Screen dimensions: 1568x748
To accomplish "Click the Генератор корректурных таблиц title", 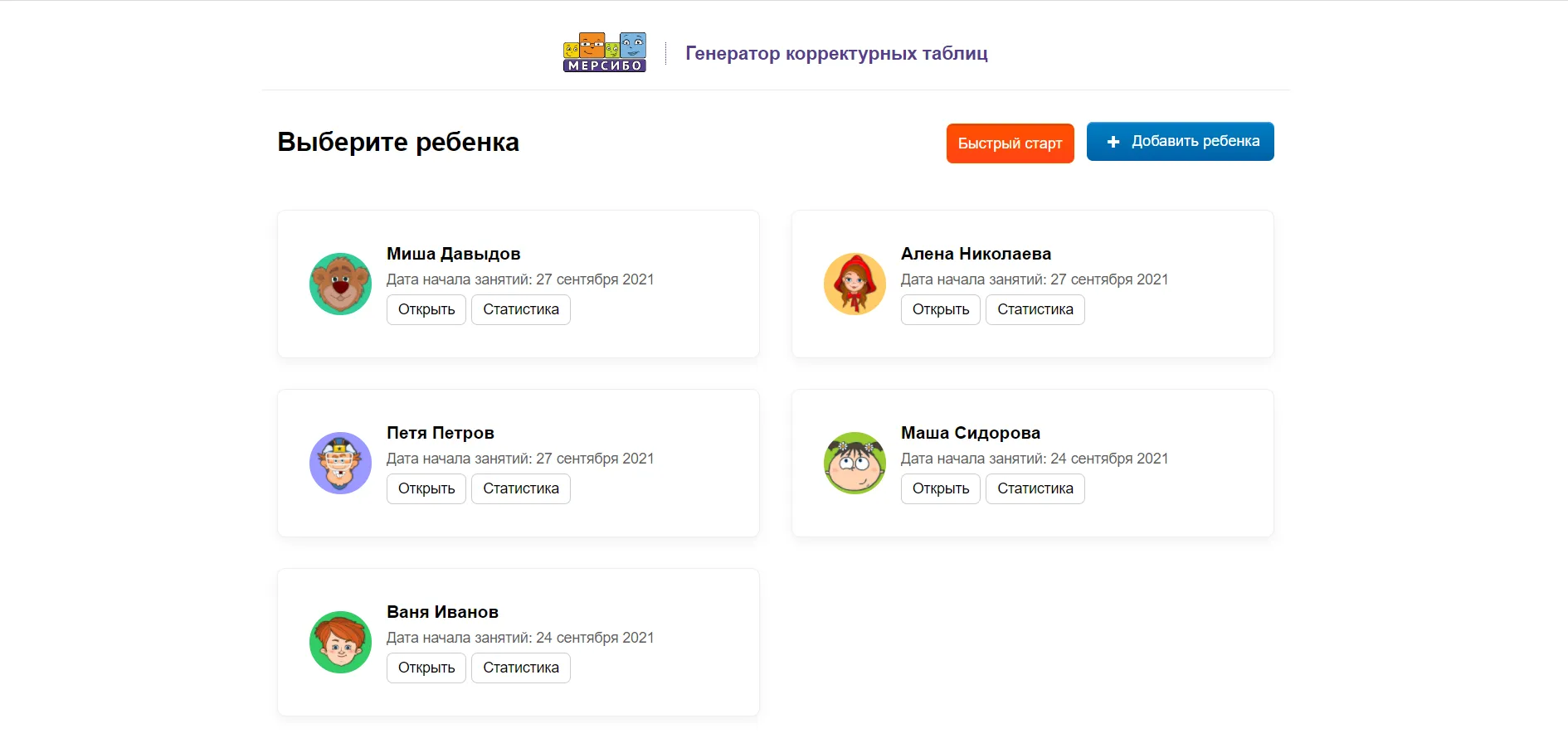I will 836,53.
